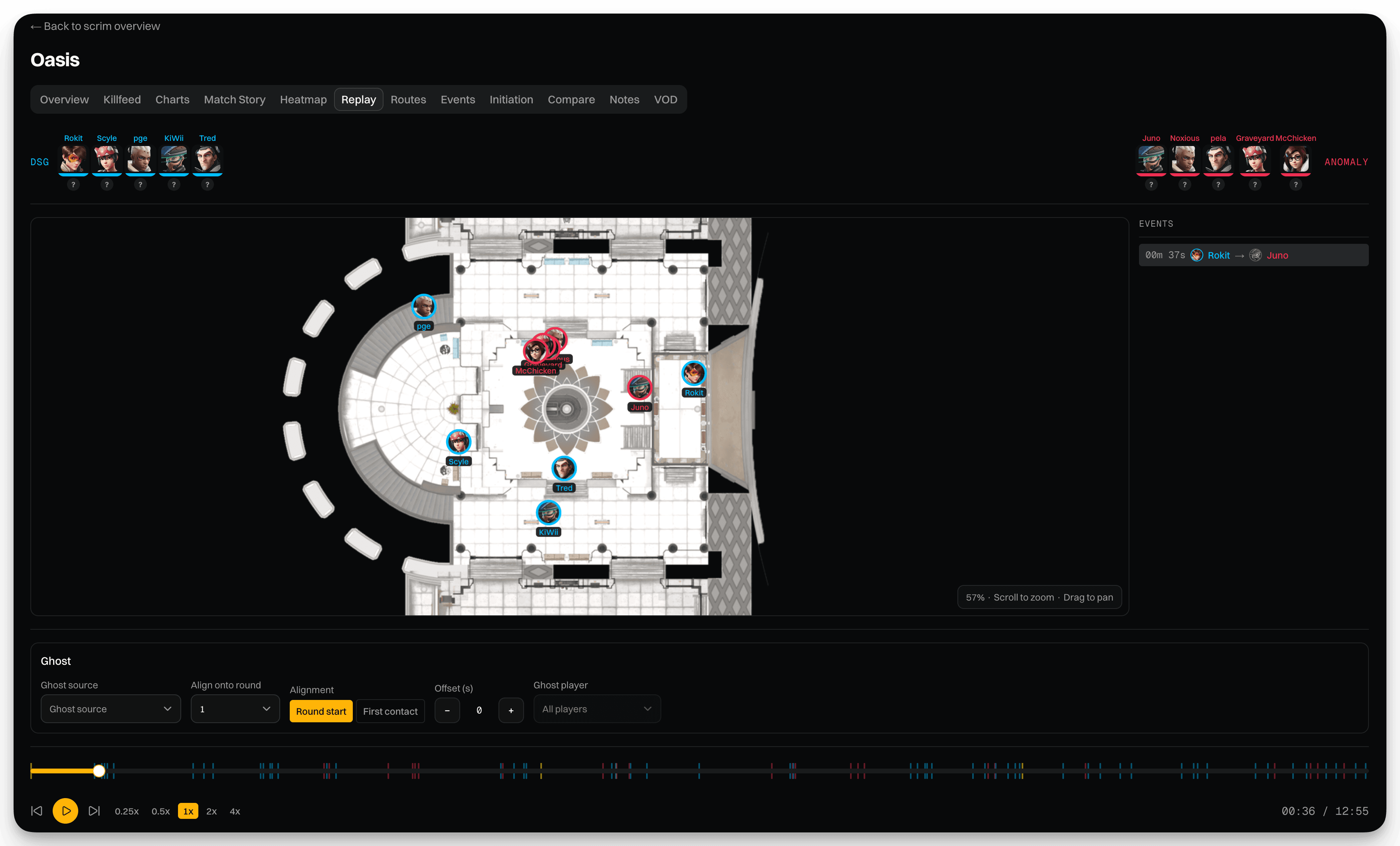Set playback speed to 1x
The image size is (1400, 846).
point(188,811)
